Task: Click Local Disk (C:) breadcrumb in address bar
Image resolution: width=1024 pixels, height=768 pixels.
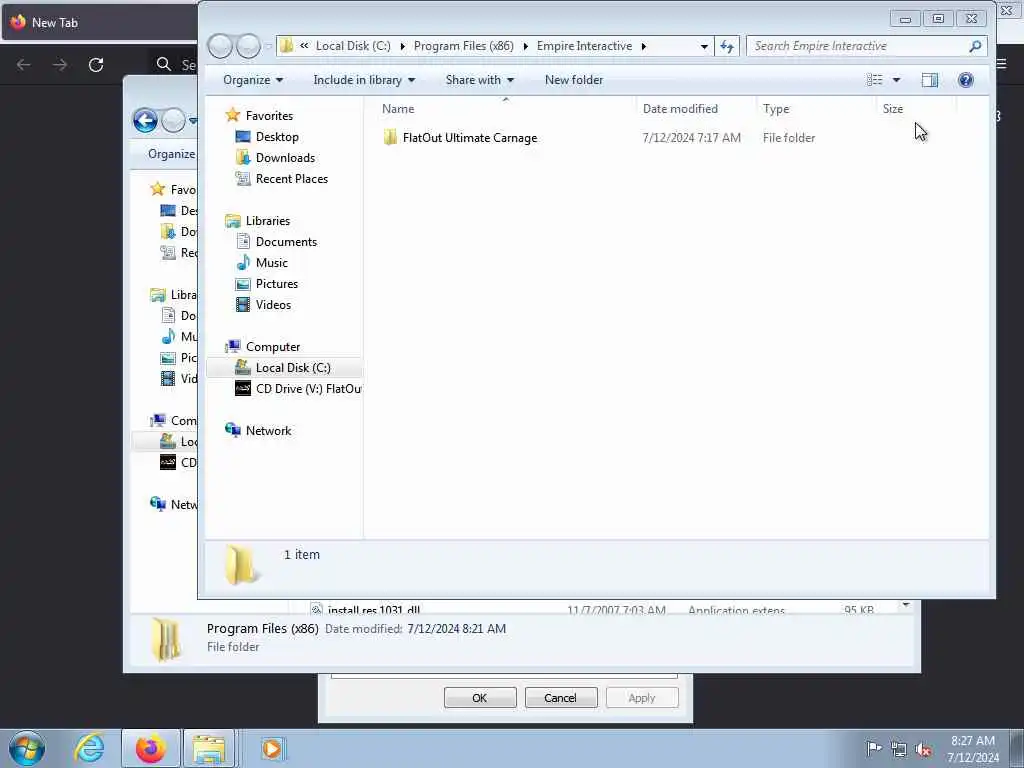Action: click(x=353, y=46)
